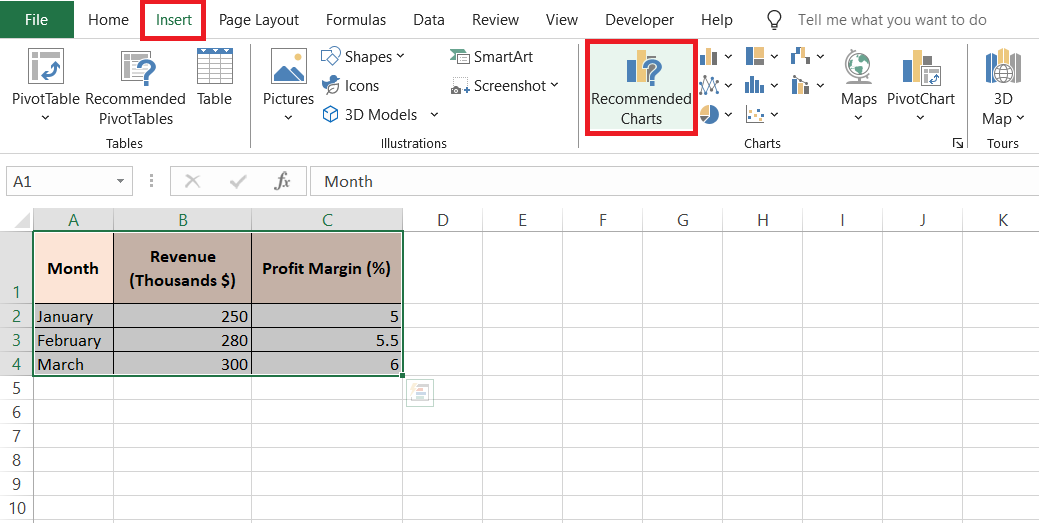Insert a Table

[x=214, y=78]
